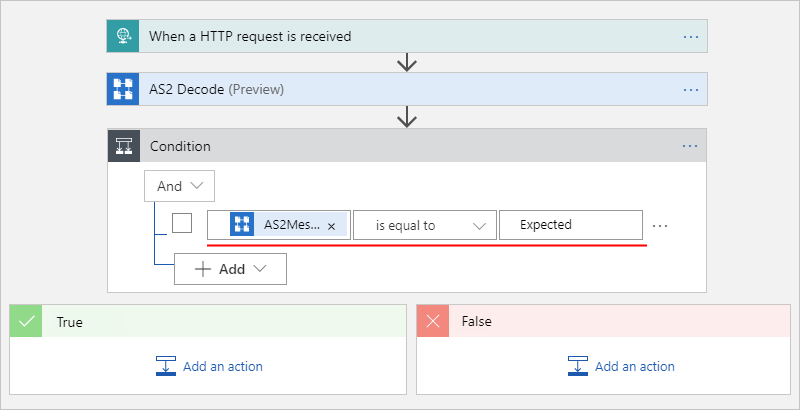This screenshot has width=800, height=410.
Task: Click the add-action icon in False branch
Action: [x=578, y=366]
